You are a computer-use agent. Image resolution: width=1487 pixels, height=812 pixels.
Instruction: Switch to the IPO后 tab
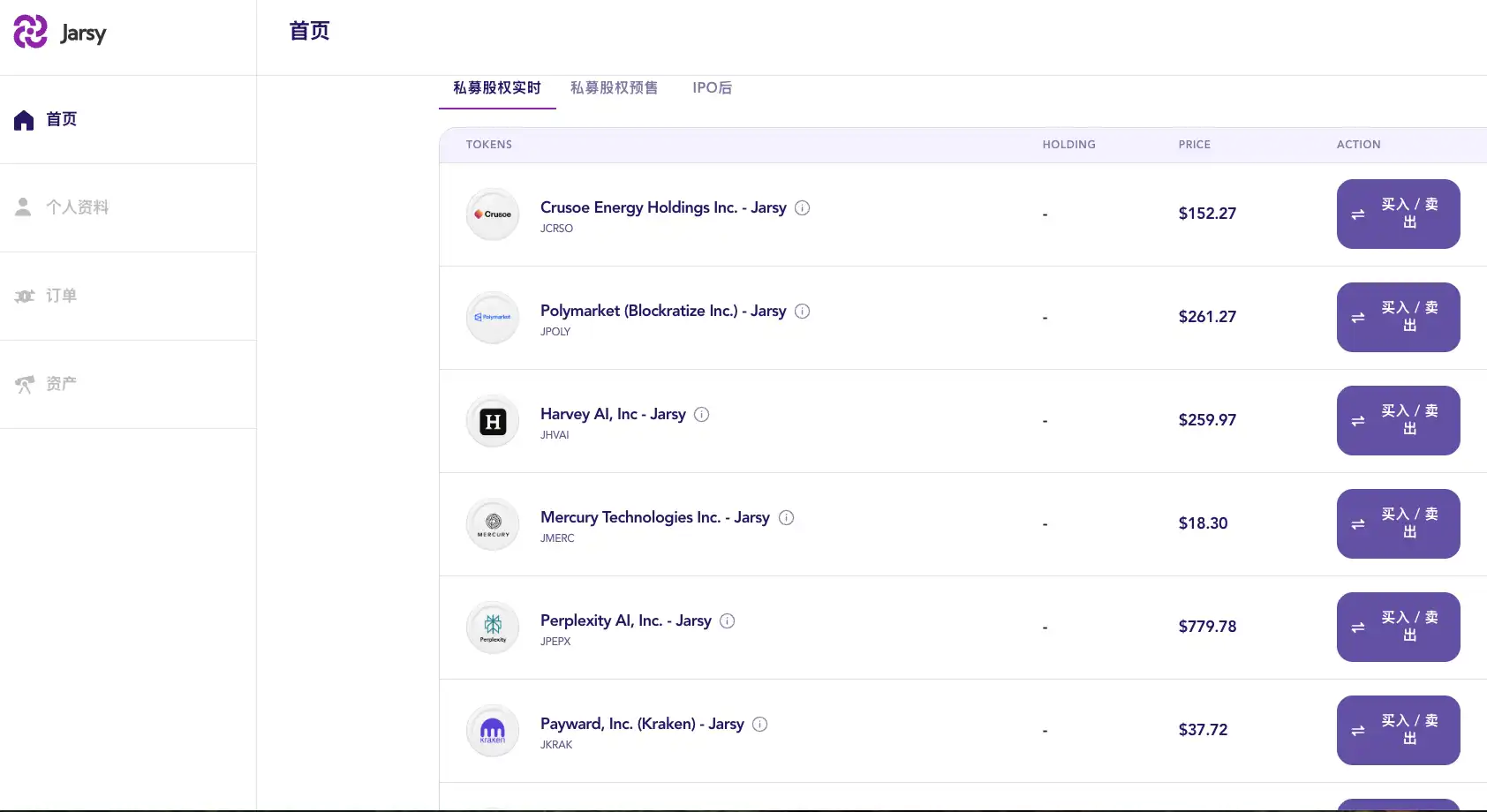click(712, 88)
